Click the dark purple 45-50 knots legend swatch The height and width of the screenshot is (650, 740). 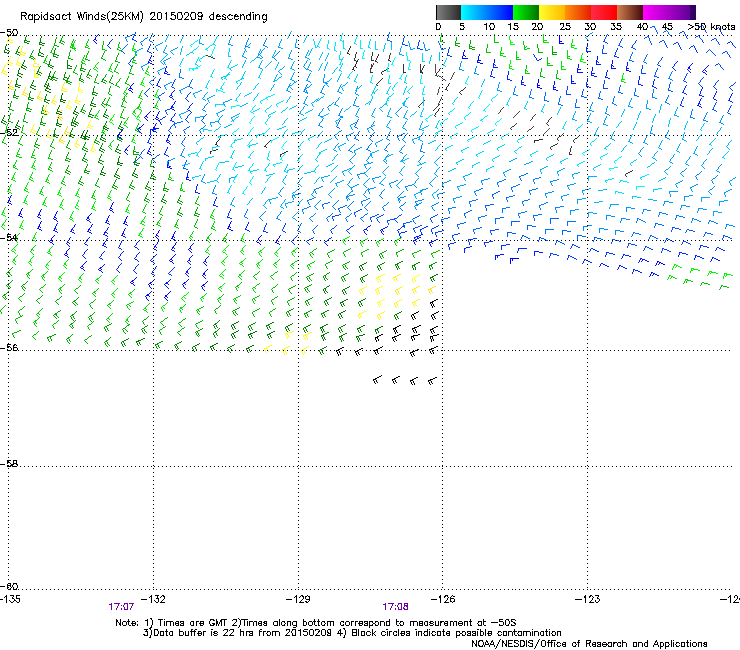682,12
